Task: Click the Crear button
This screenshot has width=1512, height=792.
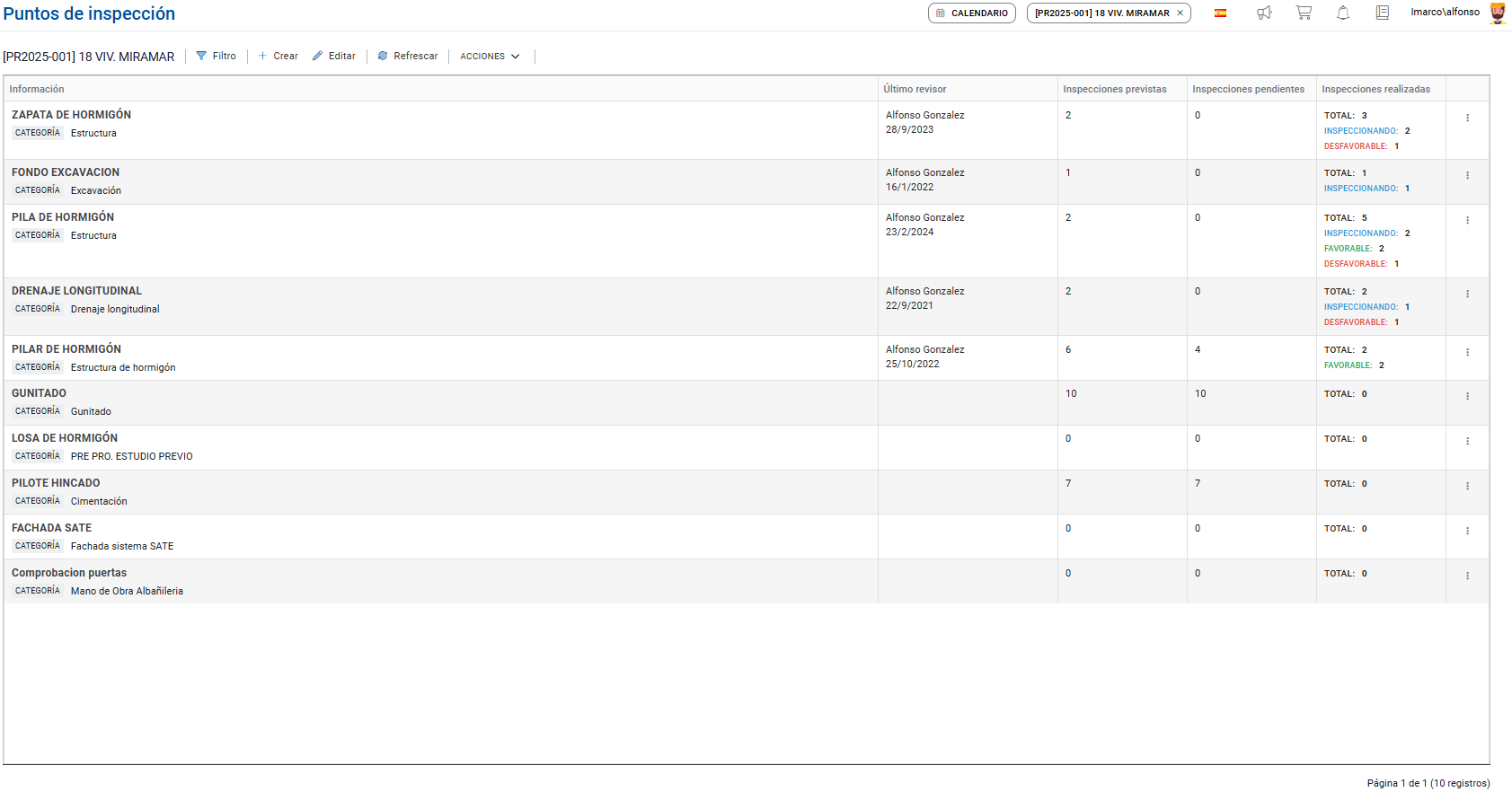Action: coord(279,56)
